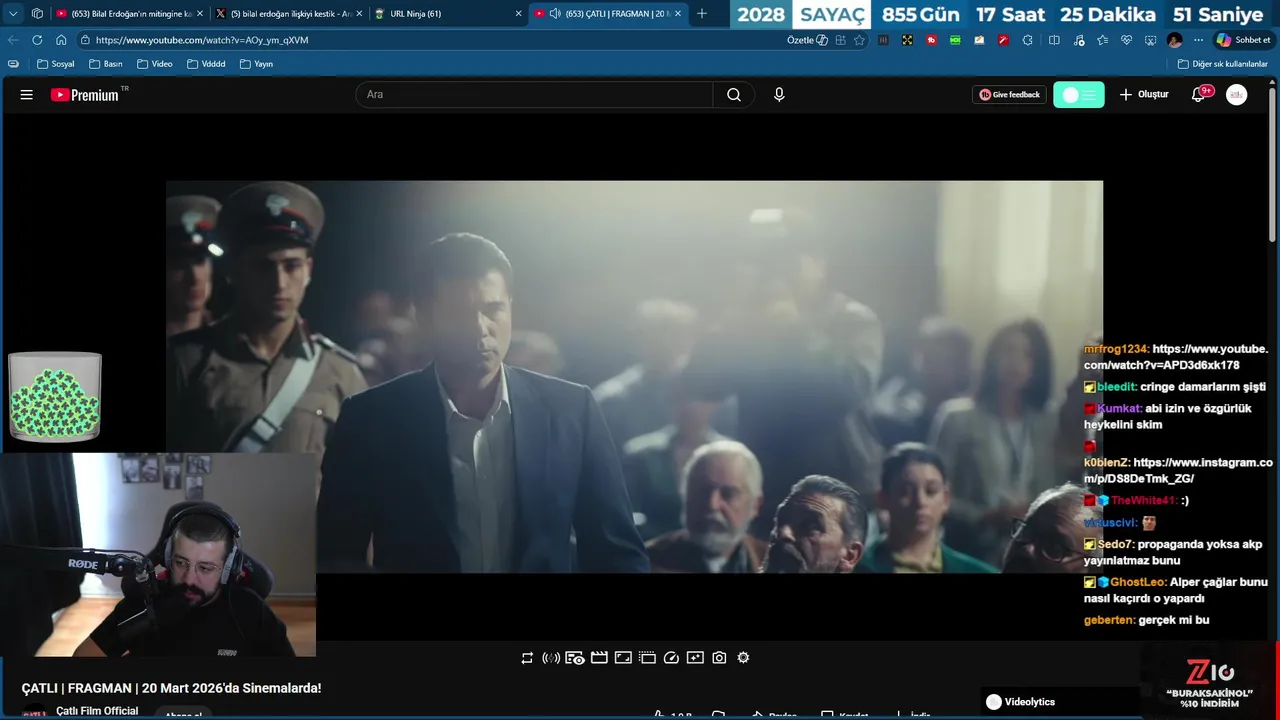Click the Oluştur create button
1280x720 pixels.
click(1144, 95)
